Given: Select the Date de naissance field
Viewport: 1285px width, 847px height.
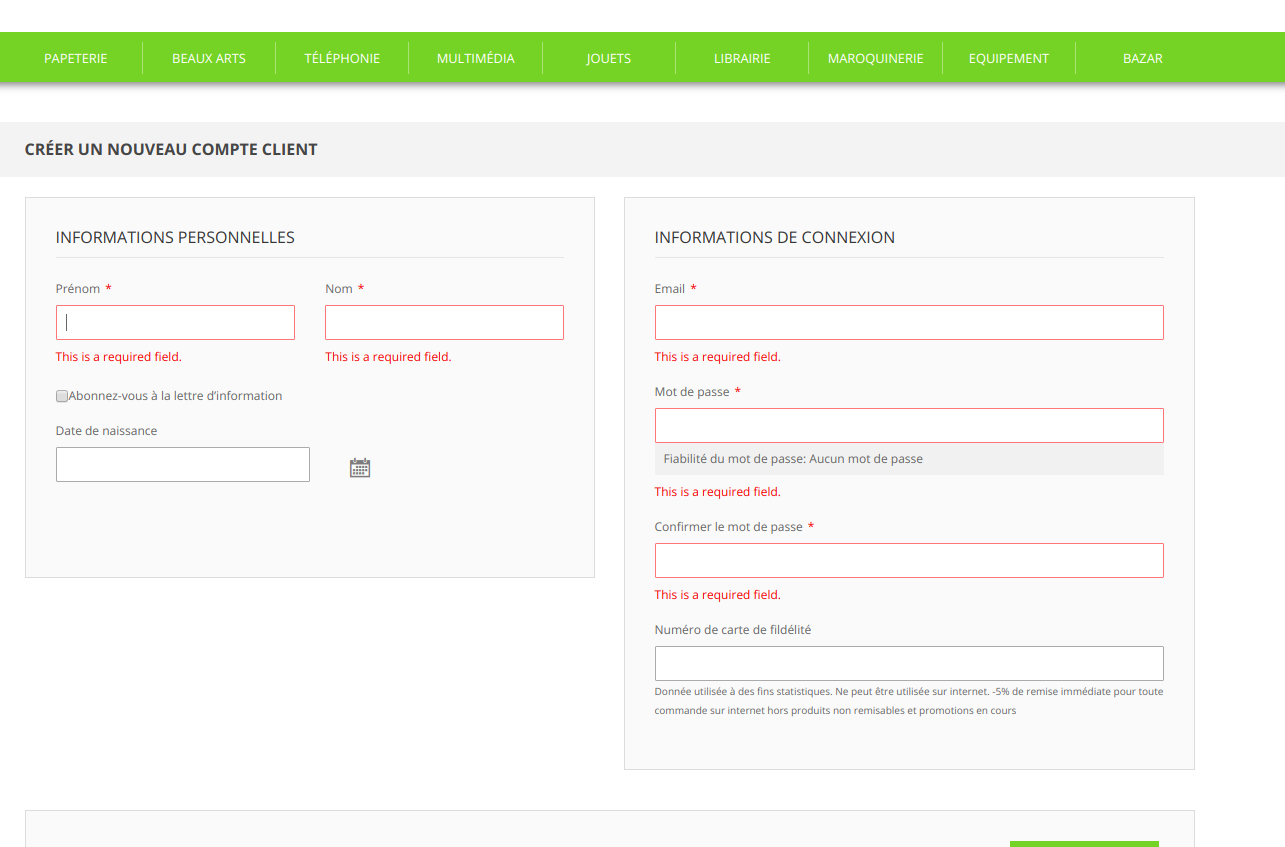Looking at the screenshot, I should click(x=183, y=464).
